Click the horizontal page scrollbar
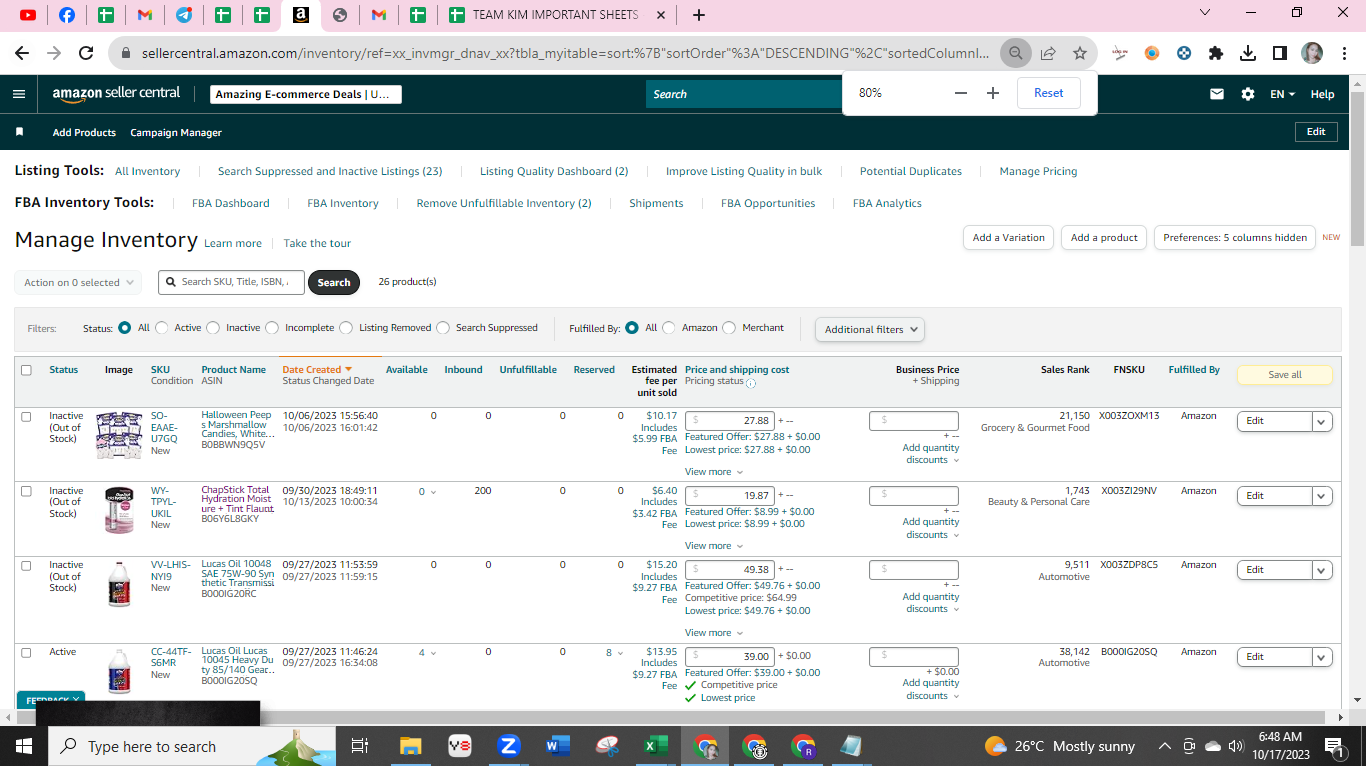 click(670, 717)
